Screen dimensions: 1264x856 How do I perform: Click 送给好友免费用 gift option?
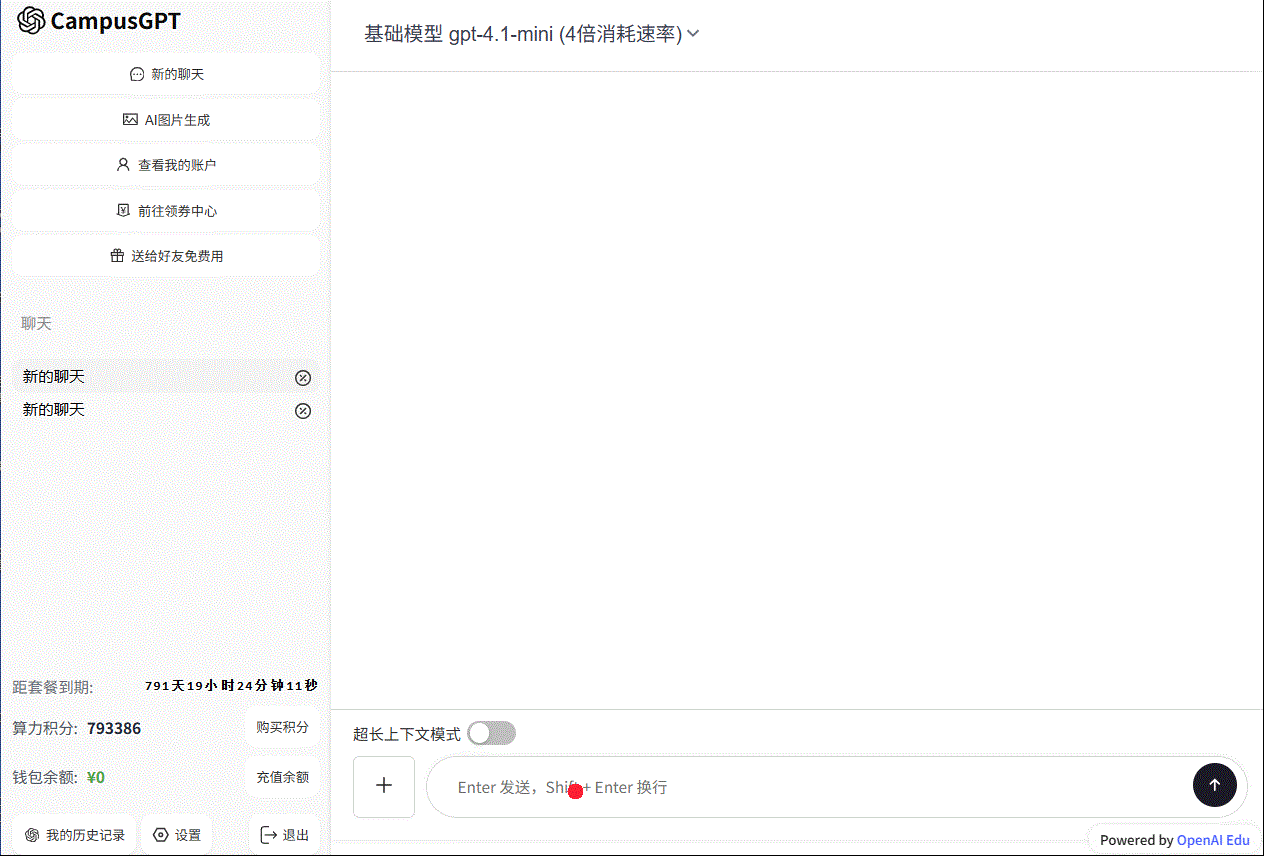[x=166, y=256]
